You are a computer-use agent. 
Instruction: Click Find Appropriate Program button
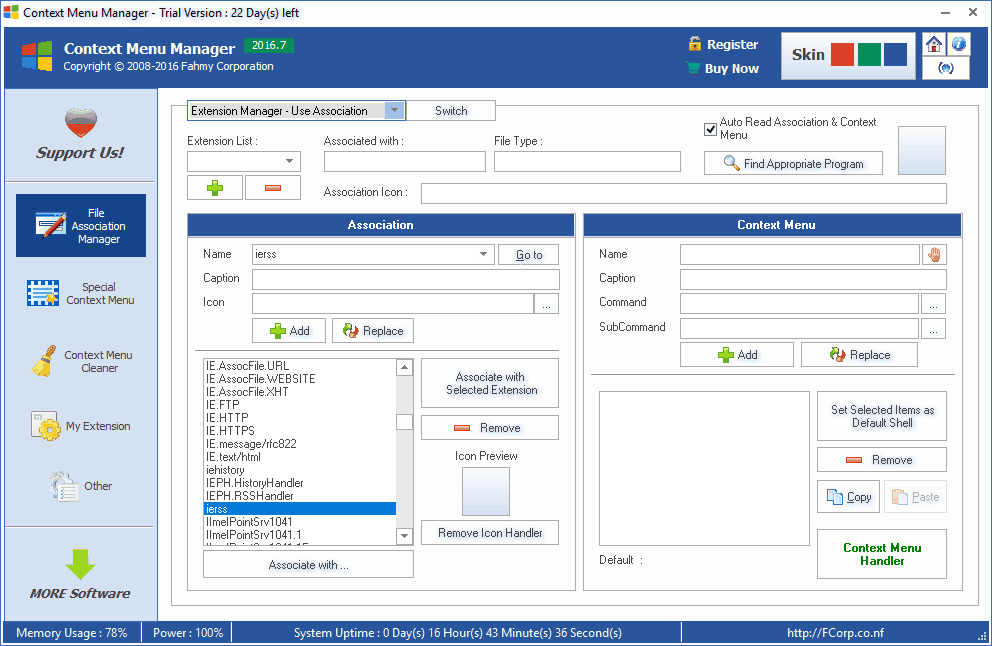coord(793,164)
